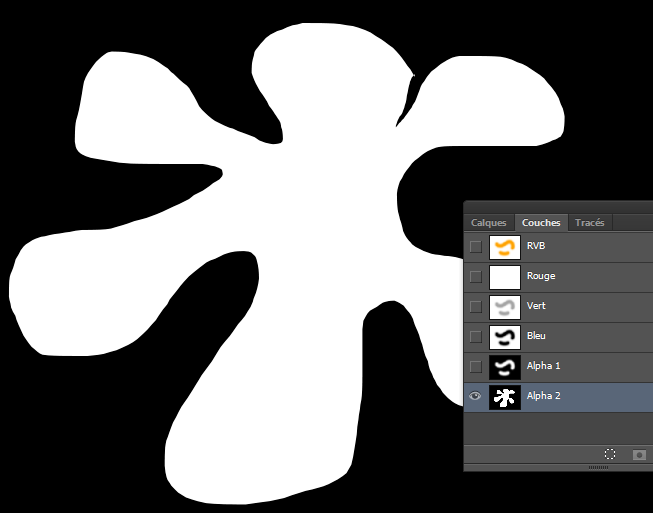The height and width of the screenshot is (513, 653).
Task: Click the Vert channel thumbnail
Action: [505, 307]
